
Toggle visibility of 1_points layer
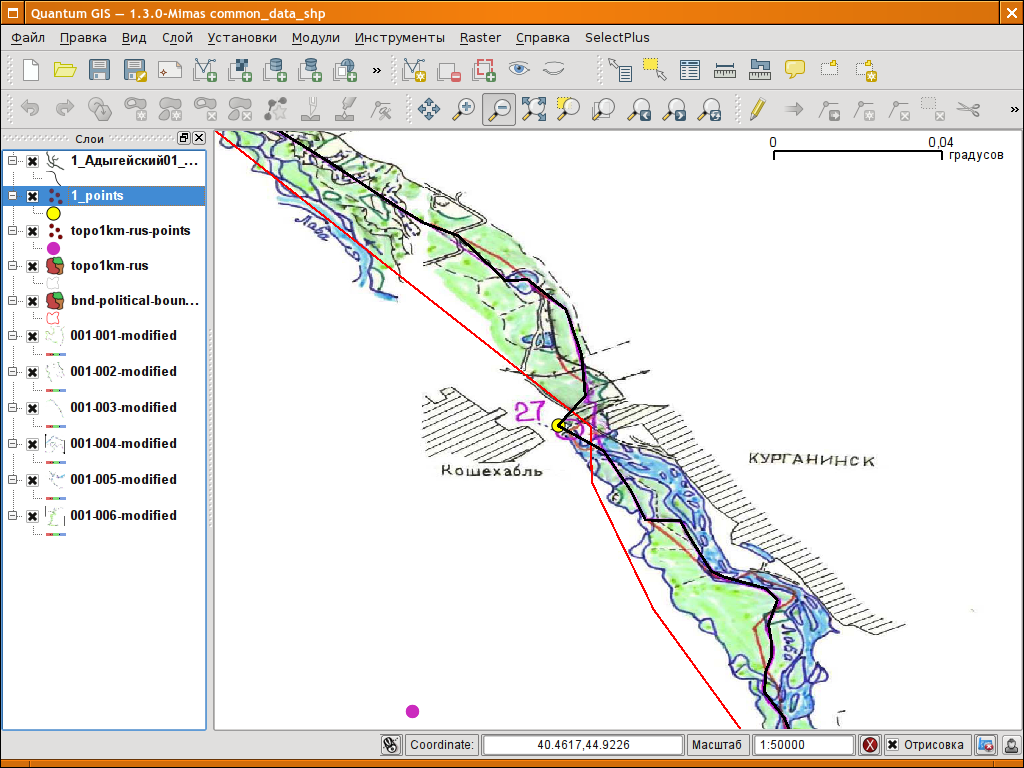(x=32, y=196)
